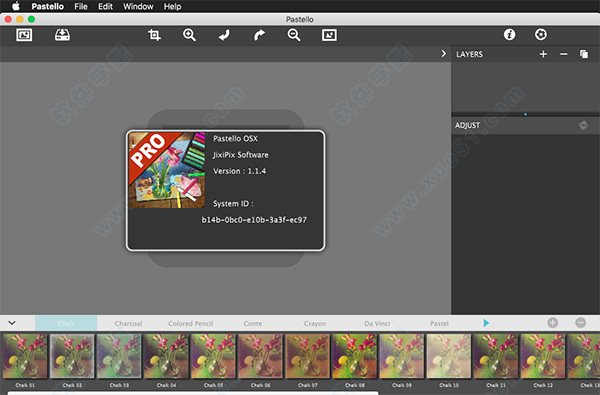Select the Crop tool
600x395 pixels.
[154, 35]
